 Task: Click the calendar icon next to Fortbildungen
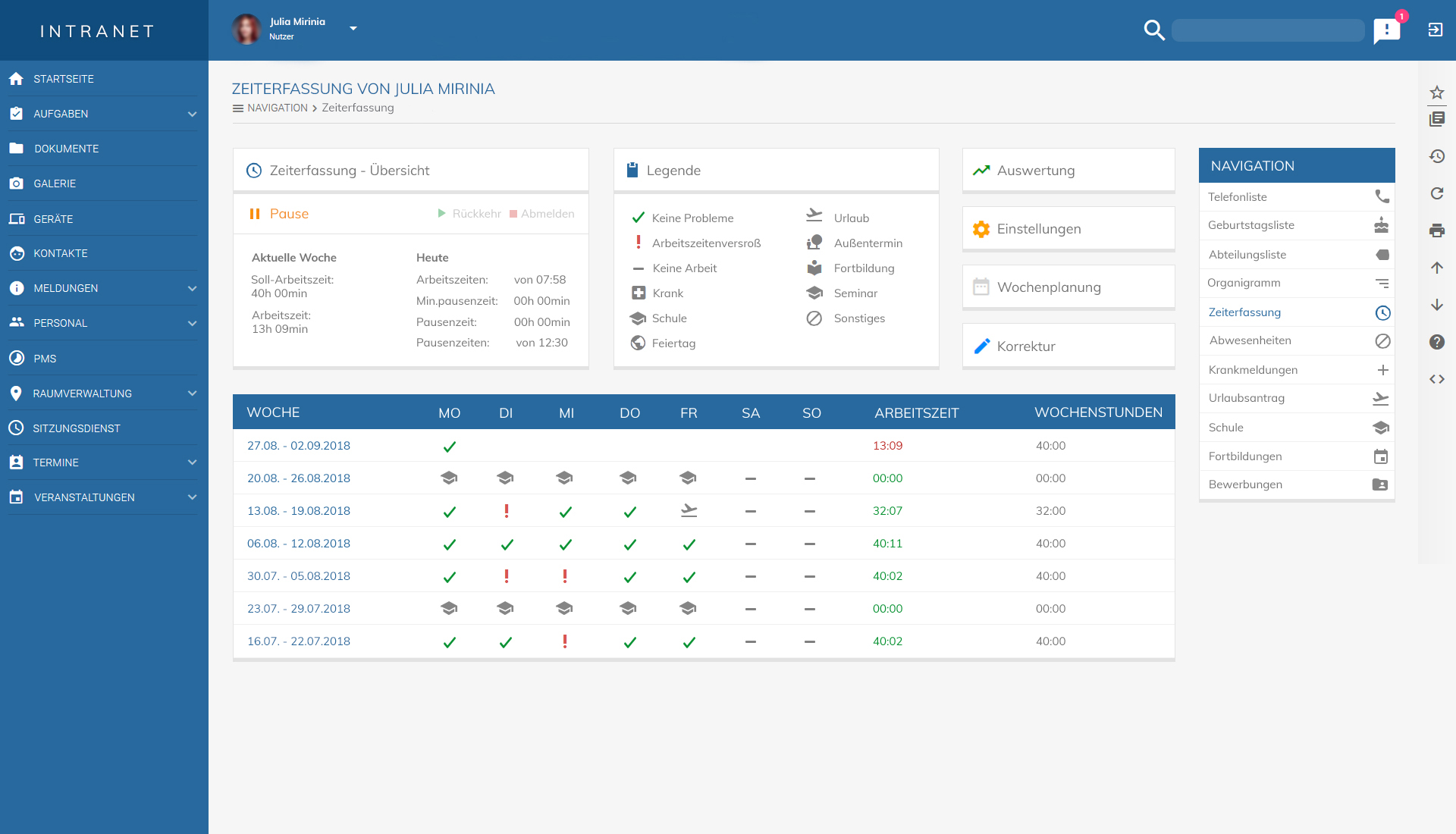pyautogui.click(x=1381, y=456)
